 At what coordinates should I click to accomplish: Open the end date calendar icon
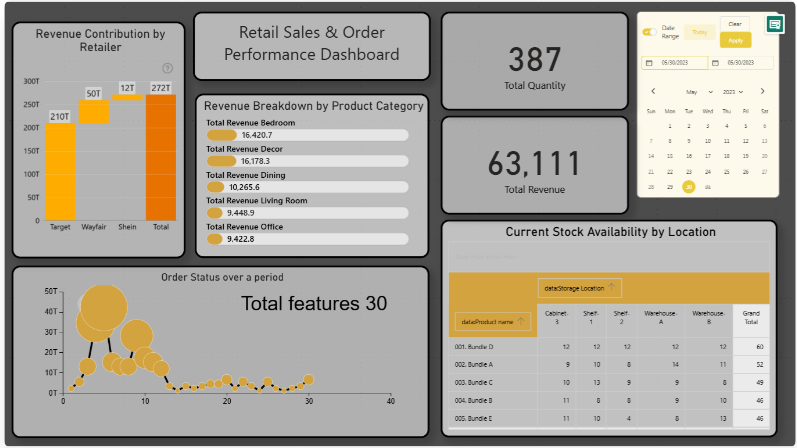[x=716, y=63]
